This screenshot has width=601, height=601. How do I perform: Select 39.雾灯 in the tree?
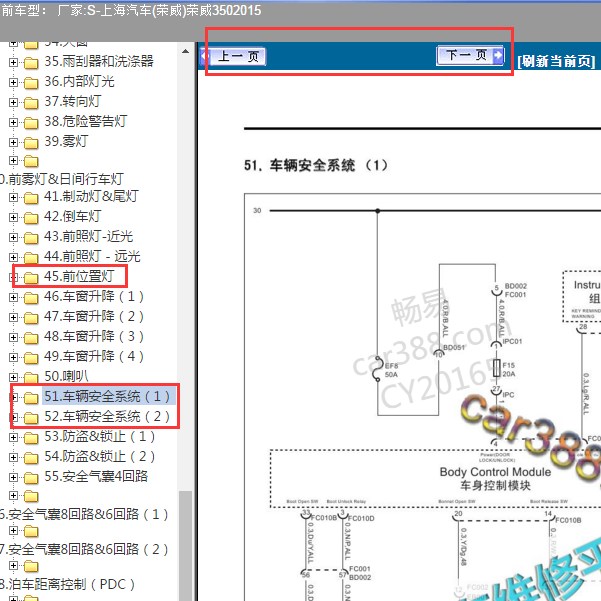coord(66,141)
